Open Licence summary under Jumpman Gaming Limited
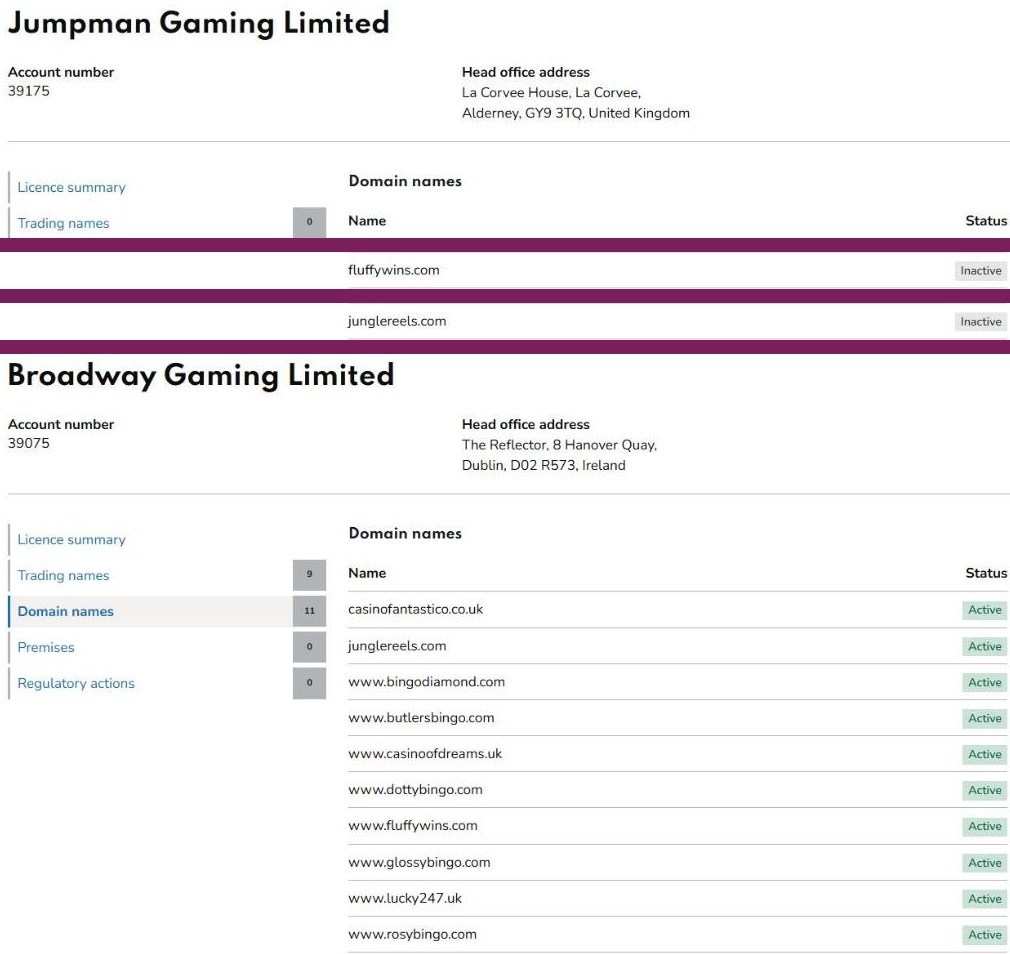Screen dimensions: 1010x954 (x=71, y=187)
